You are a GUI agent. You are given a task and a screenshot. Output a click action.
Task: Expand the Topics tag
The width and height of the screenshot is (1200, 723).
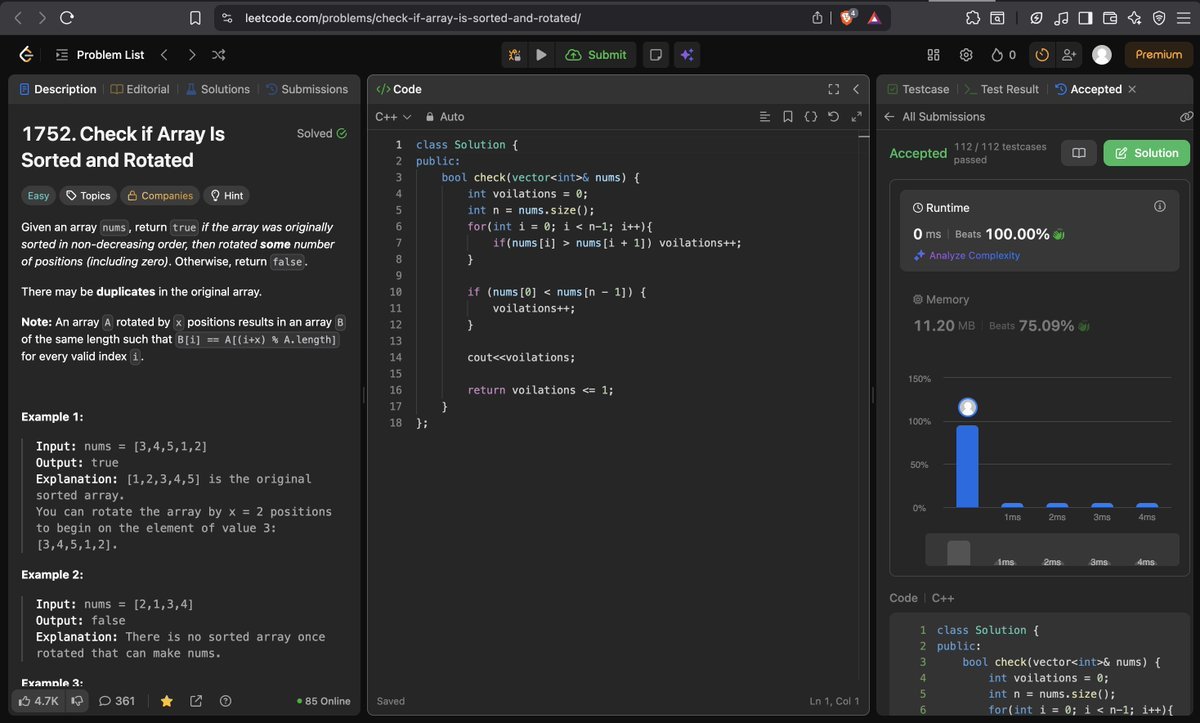[x=88, y=196]
